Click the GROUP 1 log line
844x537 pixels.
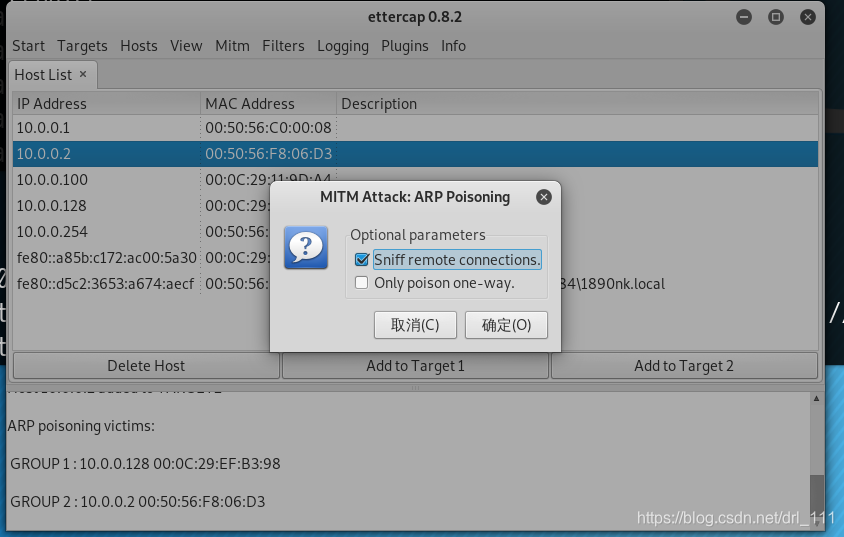(x=145, y=464)
